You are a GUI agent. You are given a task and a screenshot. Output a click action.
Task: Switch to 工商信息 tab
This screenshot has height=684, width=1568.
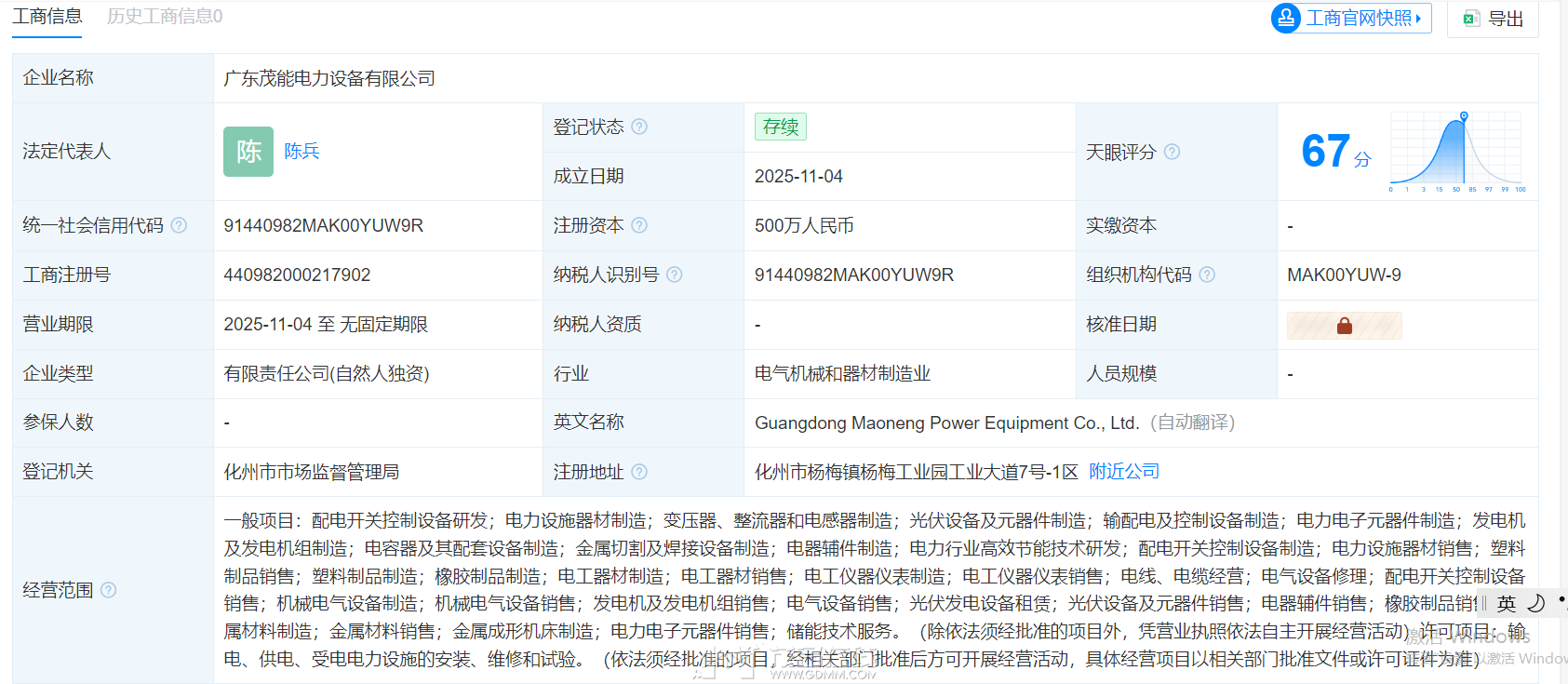click(47, 17)
